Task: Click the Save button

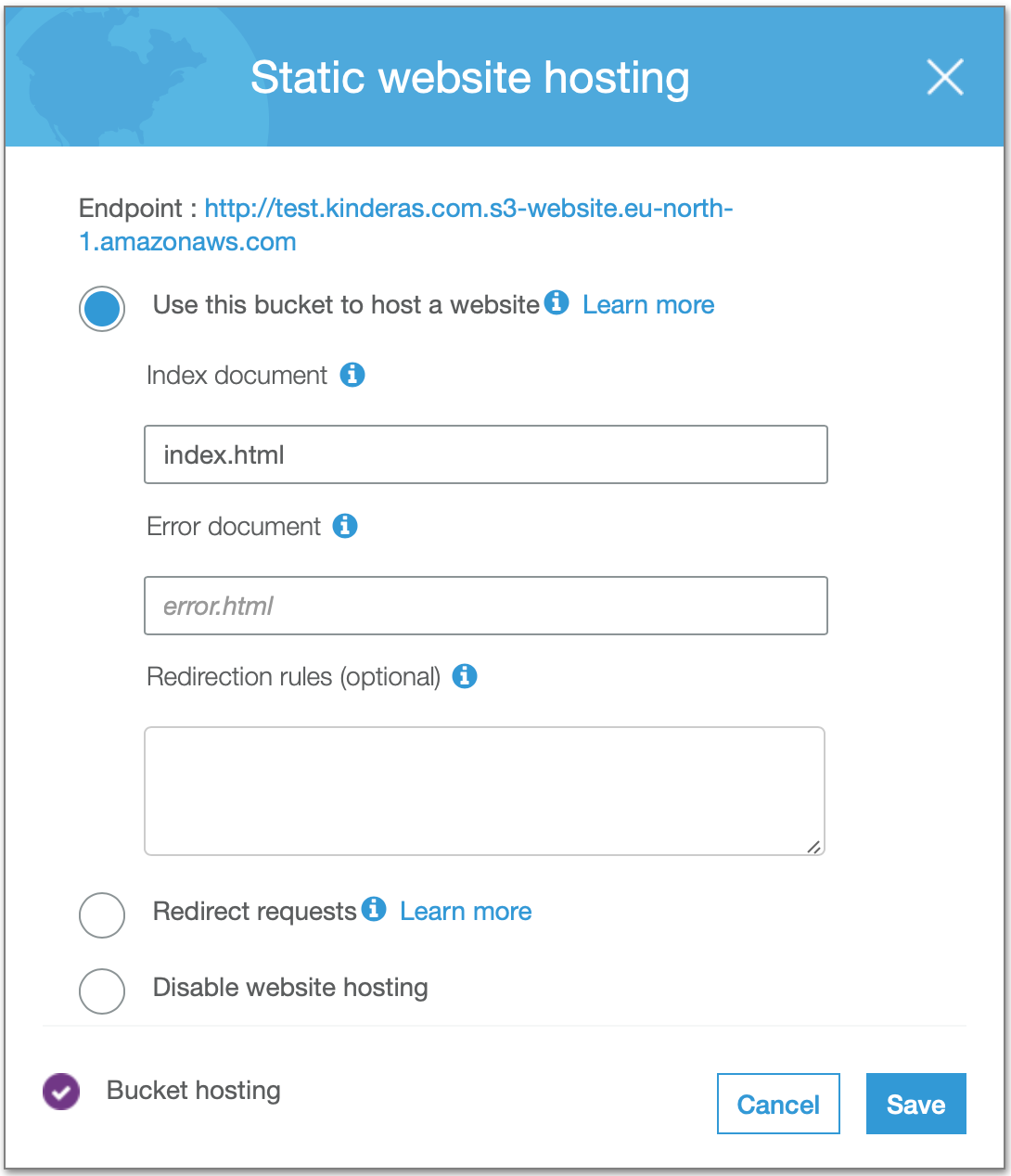Action: [x=915, y=1104]
